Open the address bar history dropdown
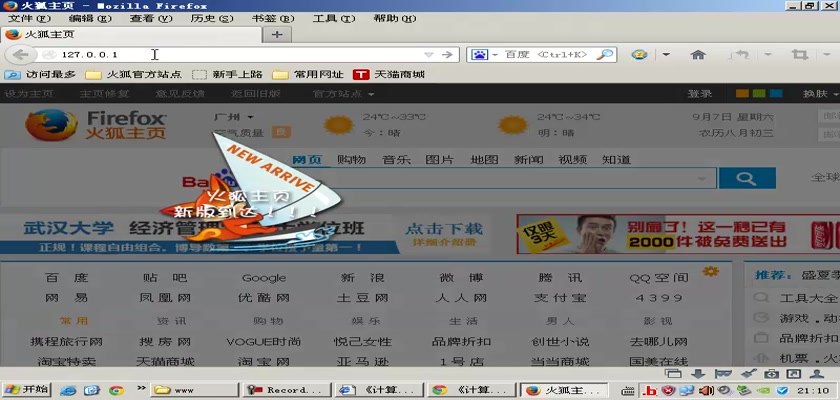 click(429, 55)
